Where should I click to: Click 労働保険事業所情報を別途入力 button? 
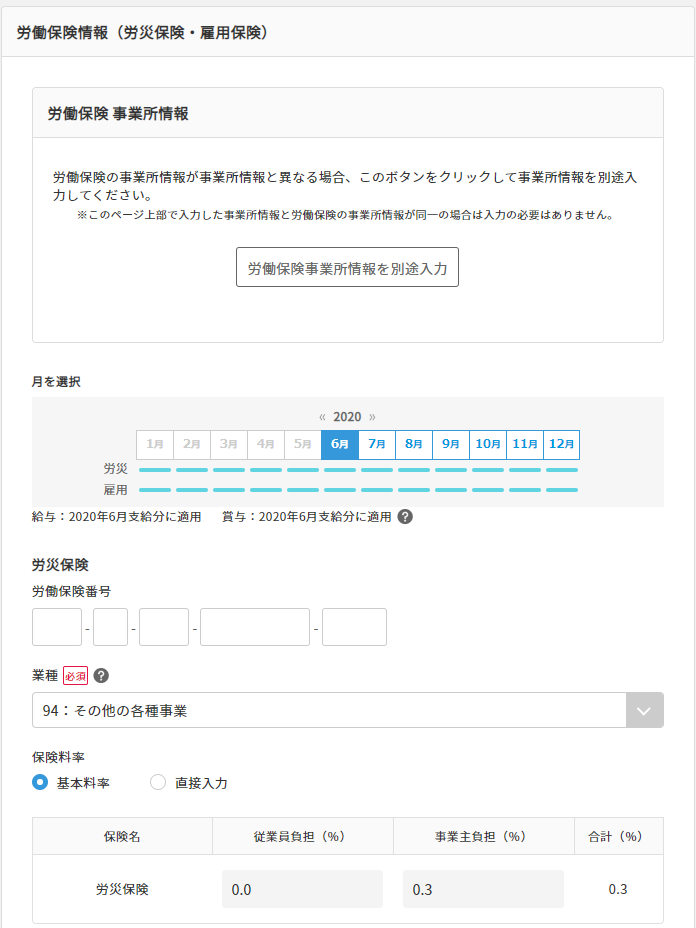click(347, 268)
